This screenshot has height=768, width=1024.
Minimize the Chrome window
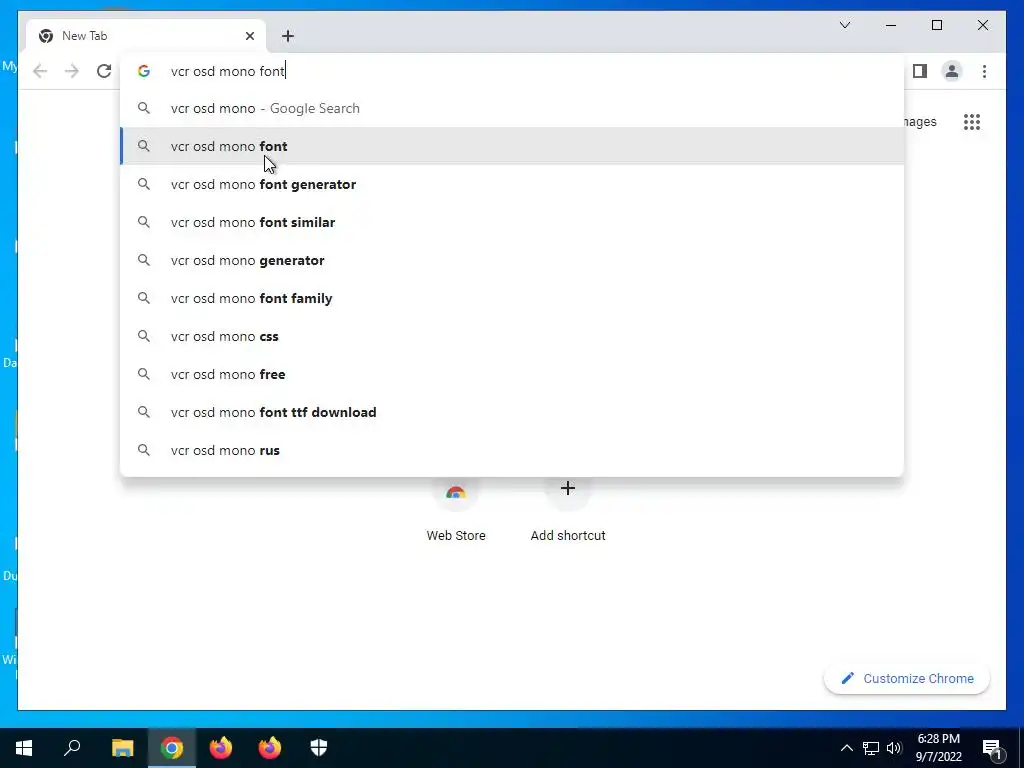click(x=891, y=25)
